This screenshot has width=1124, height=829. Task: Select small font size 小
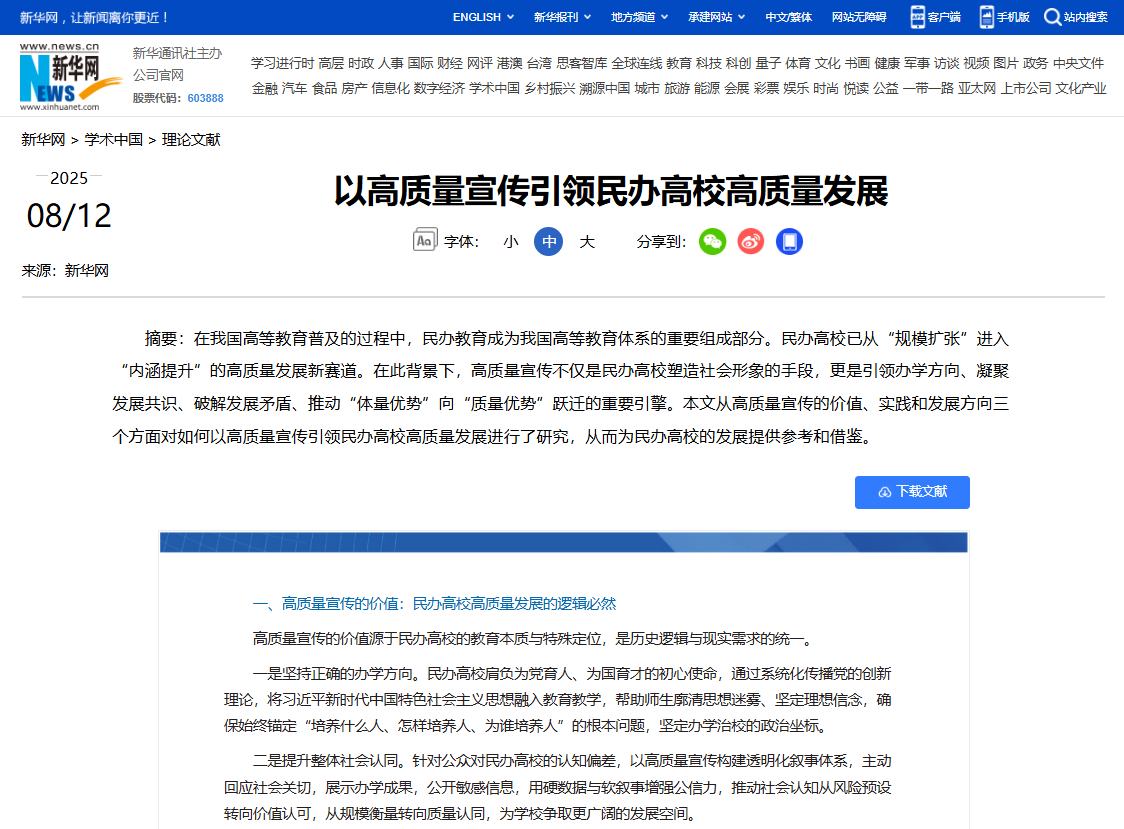coord(510,241)
